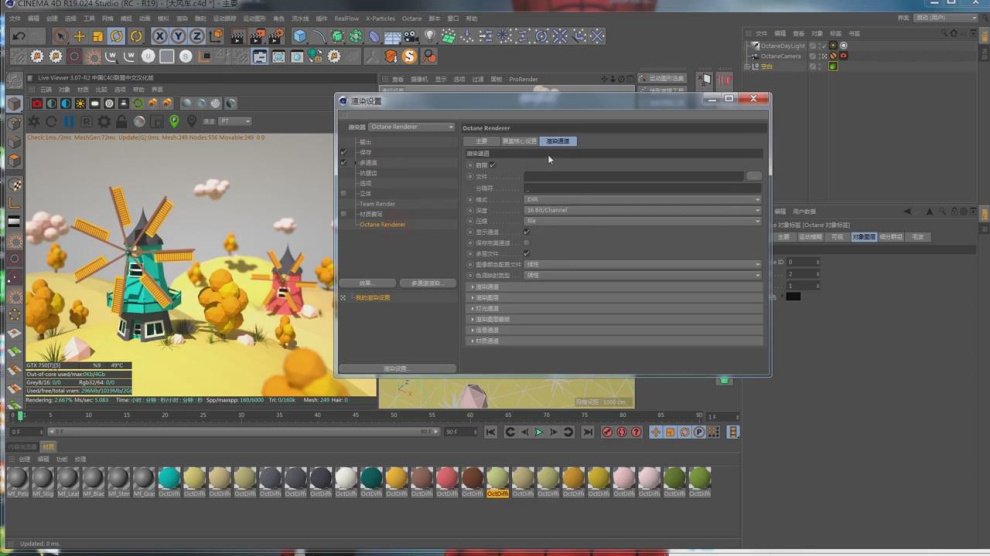Click the play forward button in timeline
Viewport: 990px width, 556px height.
point(539,432)
